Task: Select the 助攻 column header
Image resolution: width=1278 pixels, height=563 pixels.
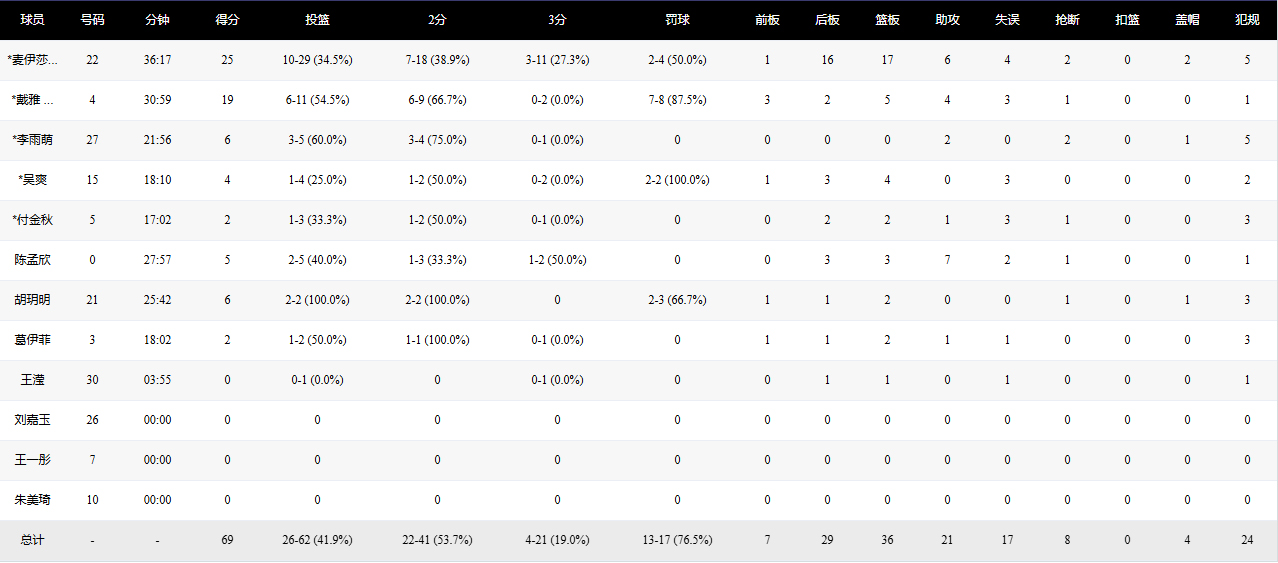Action: (947, 20)
